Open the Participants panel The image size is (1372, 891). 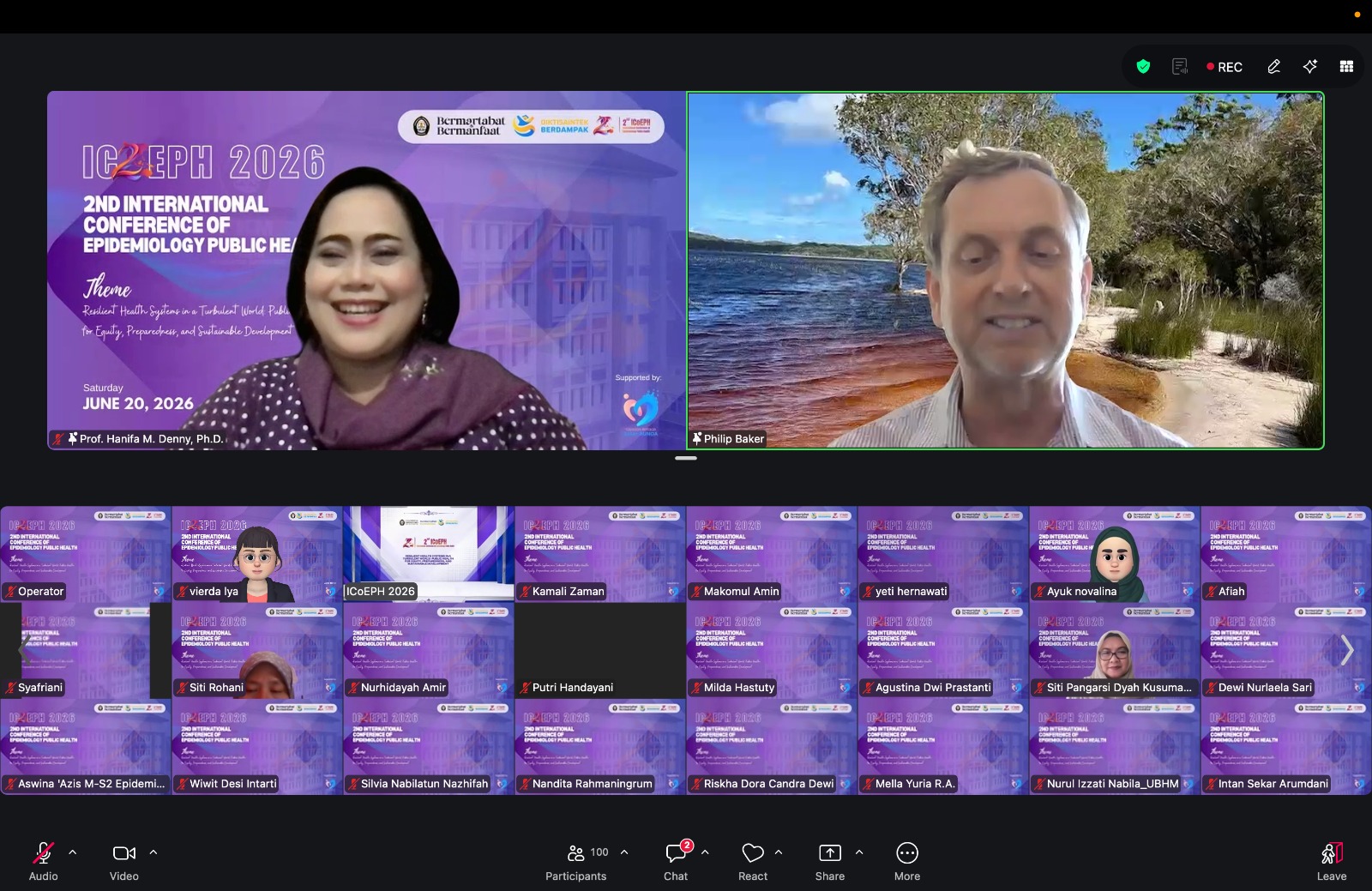point(576,861)
